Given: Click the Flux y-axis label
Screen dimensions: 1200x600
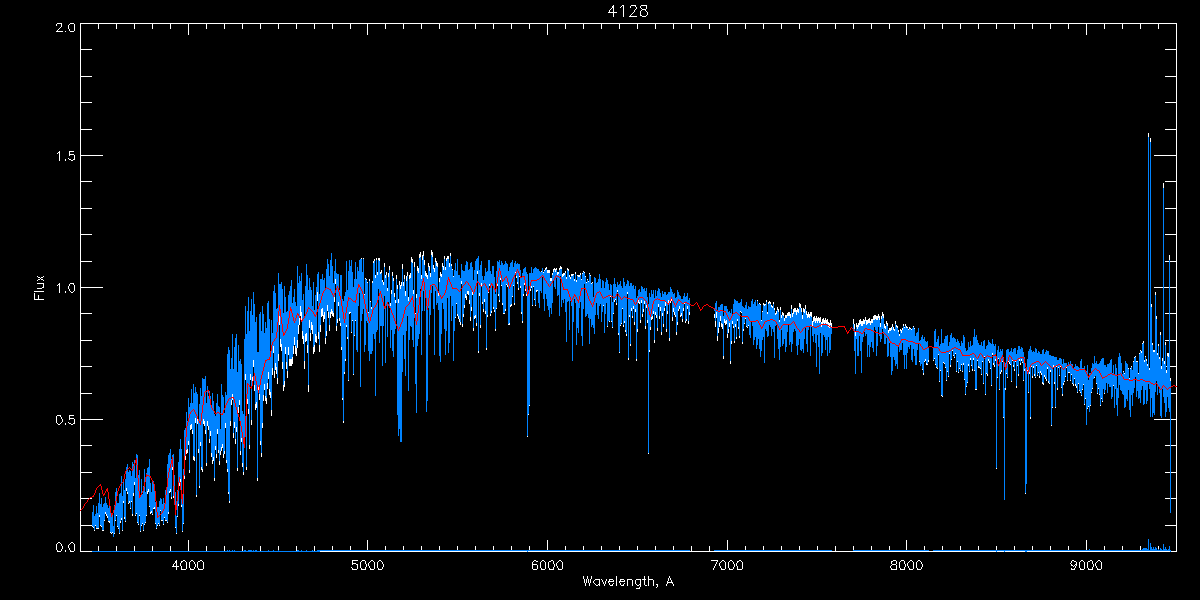Looking at the screenshot, I should [40, 288].
